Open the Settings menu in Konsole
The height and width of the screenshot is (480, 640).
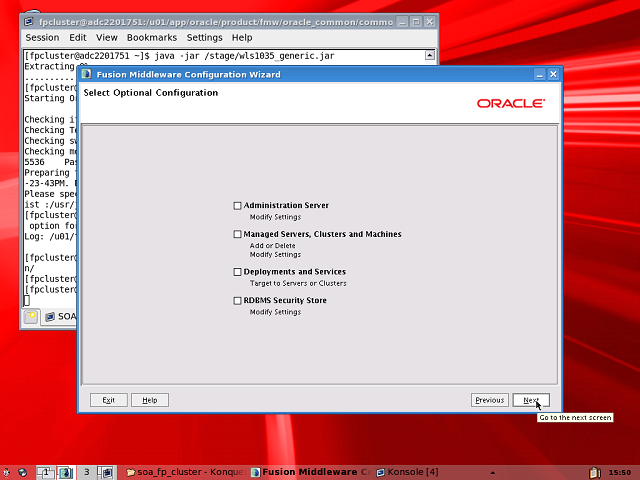204,38
